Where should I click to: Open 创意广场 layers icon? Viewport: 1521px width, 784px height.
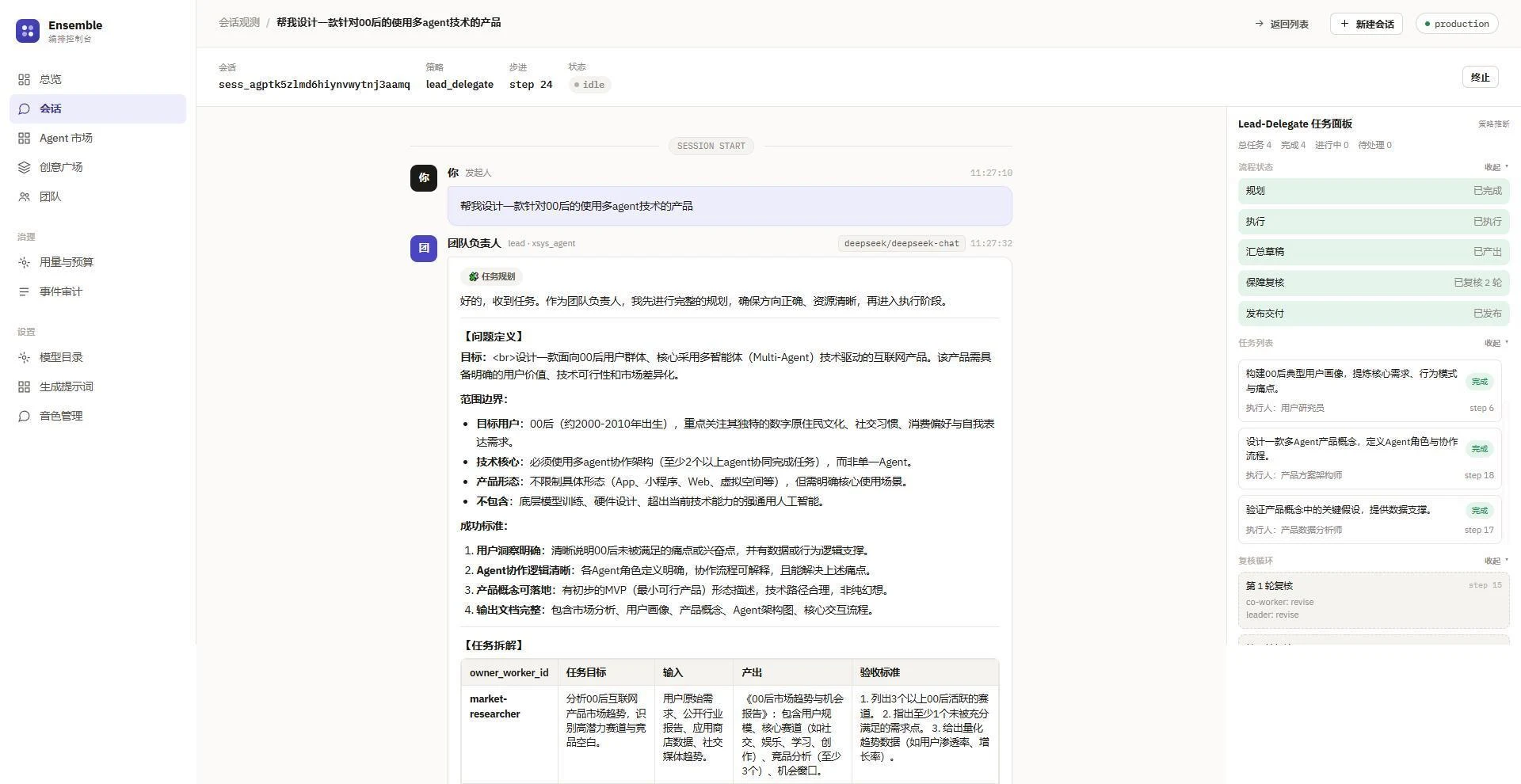24,167
